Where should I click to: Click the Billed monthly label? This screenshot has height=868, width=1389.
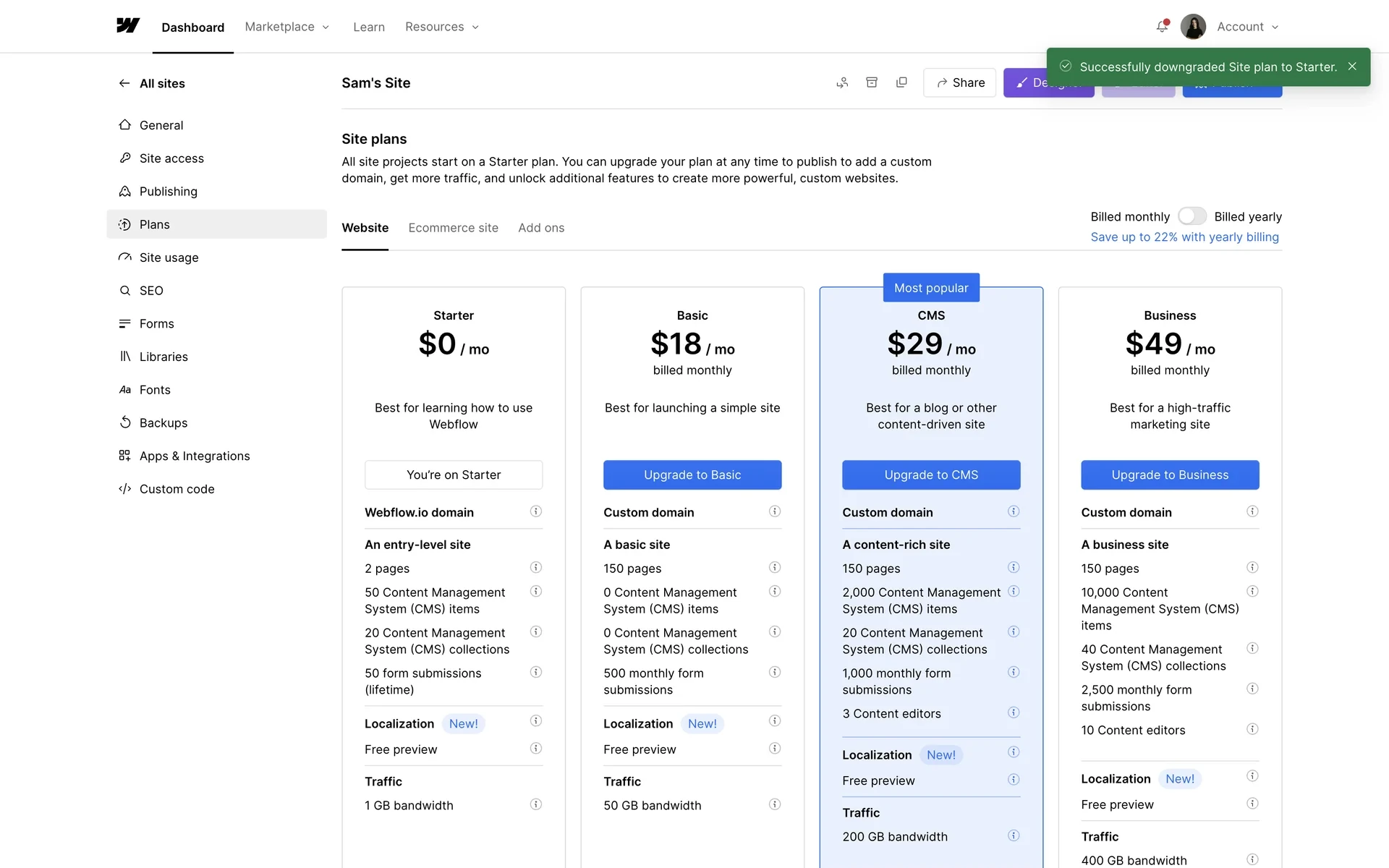tap(1130, 217)
